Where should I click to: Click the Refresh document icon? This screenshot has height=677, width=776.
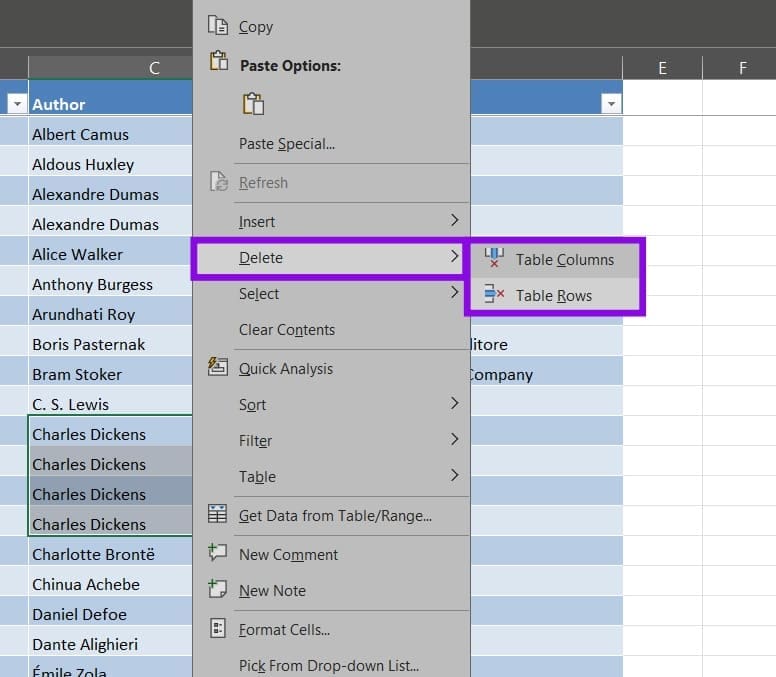click(x=218, y=182)
